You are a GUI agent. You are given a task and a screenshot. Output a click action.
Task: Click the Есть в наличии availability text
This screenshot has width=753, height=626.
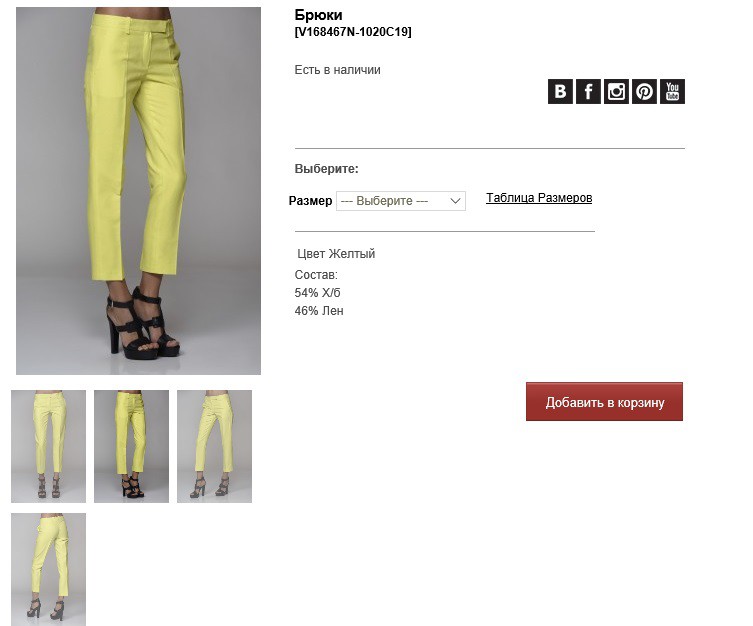(x=338, y=70)
